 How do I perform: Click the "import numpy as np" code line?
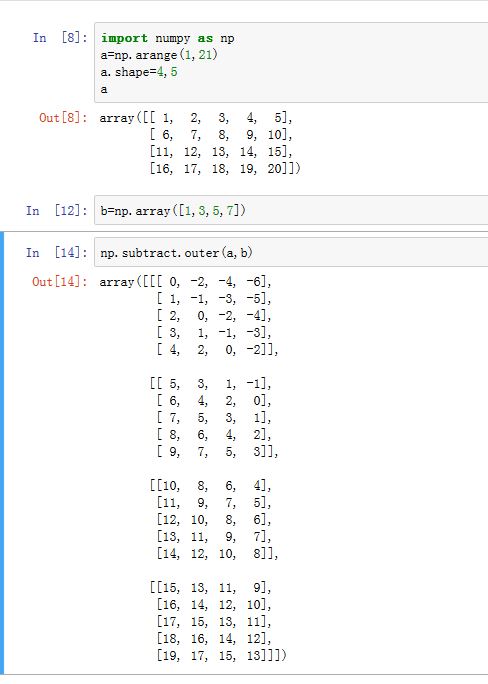coord(167,38)
